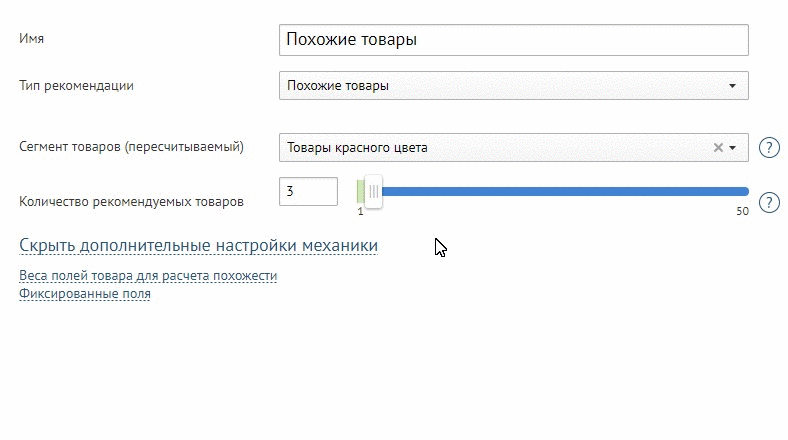Image resolution: width=788 pixels, height=440 pixels.
Task: Grab the slider handle with grip lines
Action: [x=373, y=191]
